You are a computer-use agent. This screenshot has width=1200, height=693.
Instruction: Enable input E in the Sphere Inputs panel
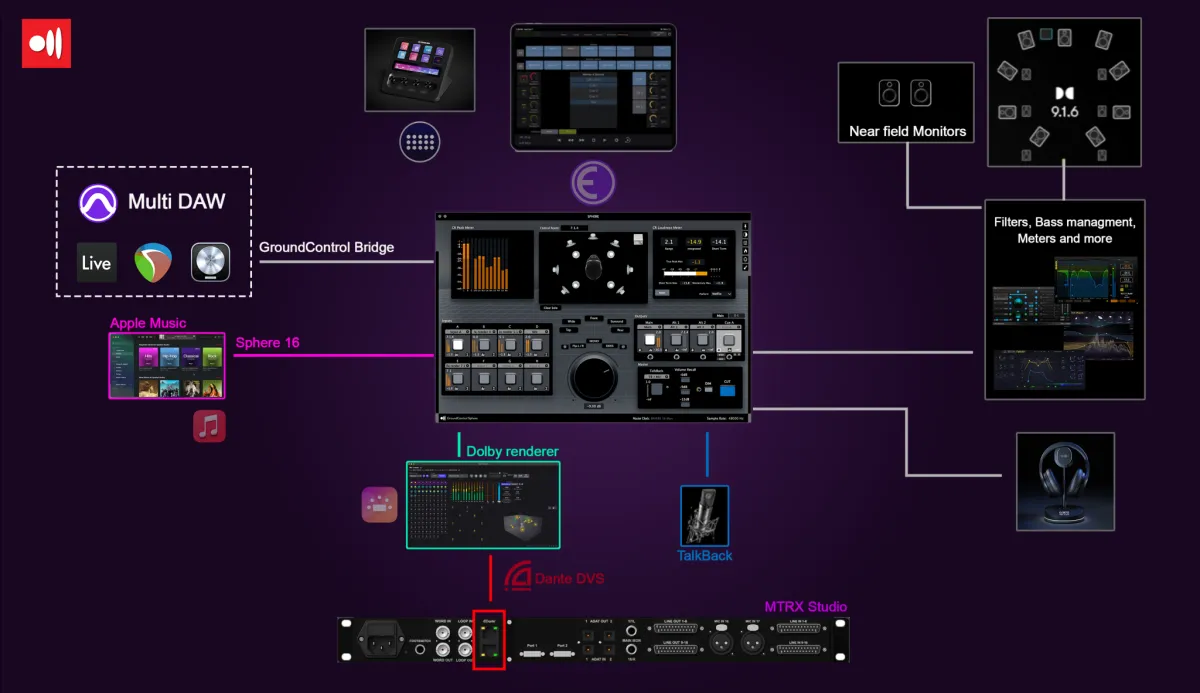tap(459, 379)
